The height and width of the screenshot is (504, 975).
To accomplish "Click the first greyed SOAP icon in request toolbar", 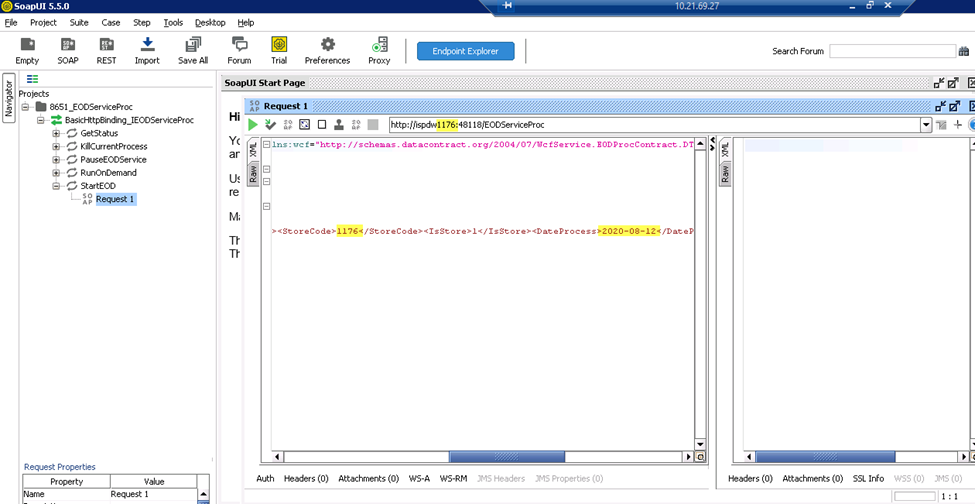I will click(x=288, y=124).
